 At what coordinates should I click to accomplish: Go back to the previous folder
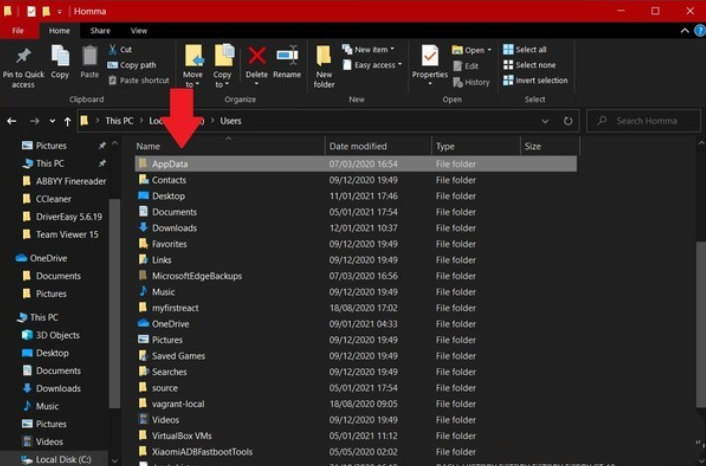tap(12, 121)
